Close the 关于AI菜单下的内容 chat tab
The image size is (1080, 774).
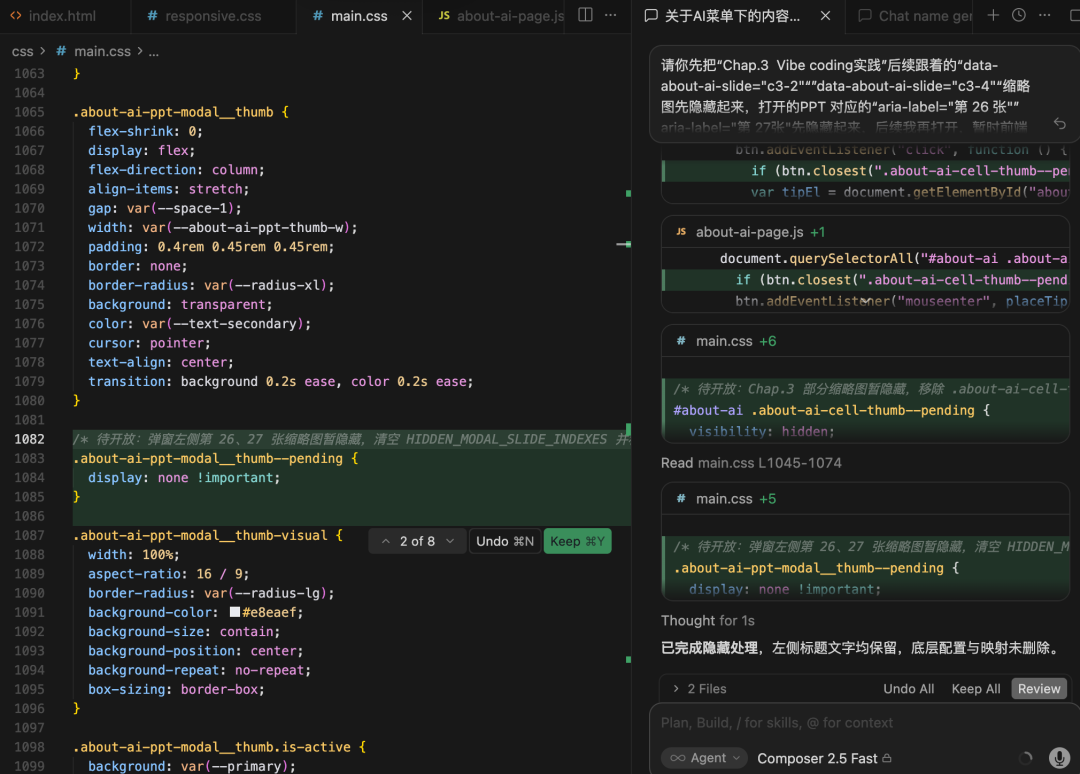[825, 16]
